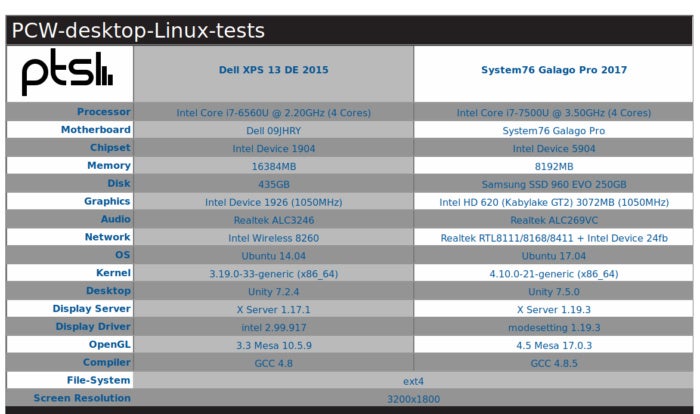Click the 435GB disk value
The height and width of the screenshot is (414, 700).
(274, 184)
